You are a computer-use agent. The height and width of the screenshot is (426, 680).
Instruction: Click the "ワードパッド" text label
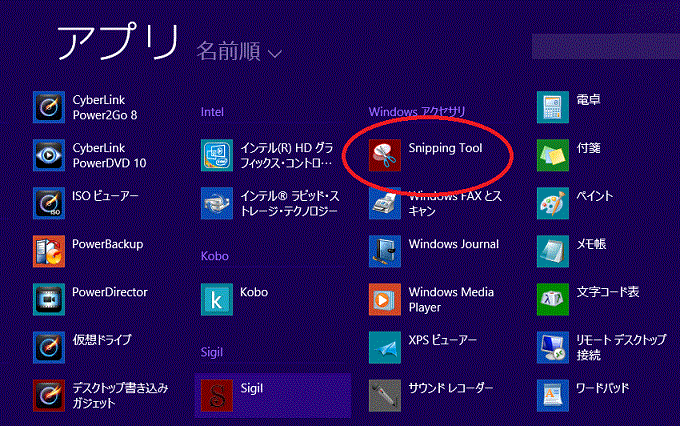[602, 388]
